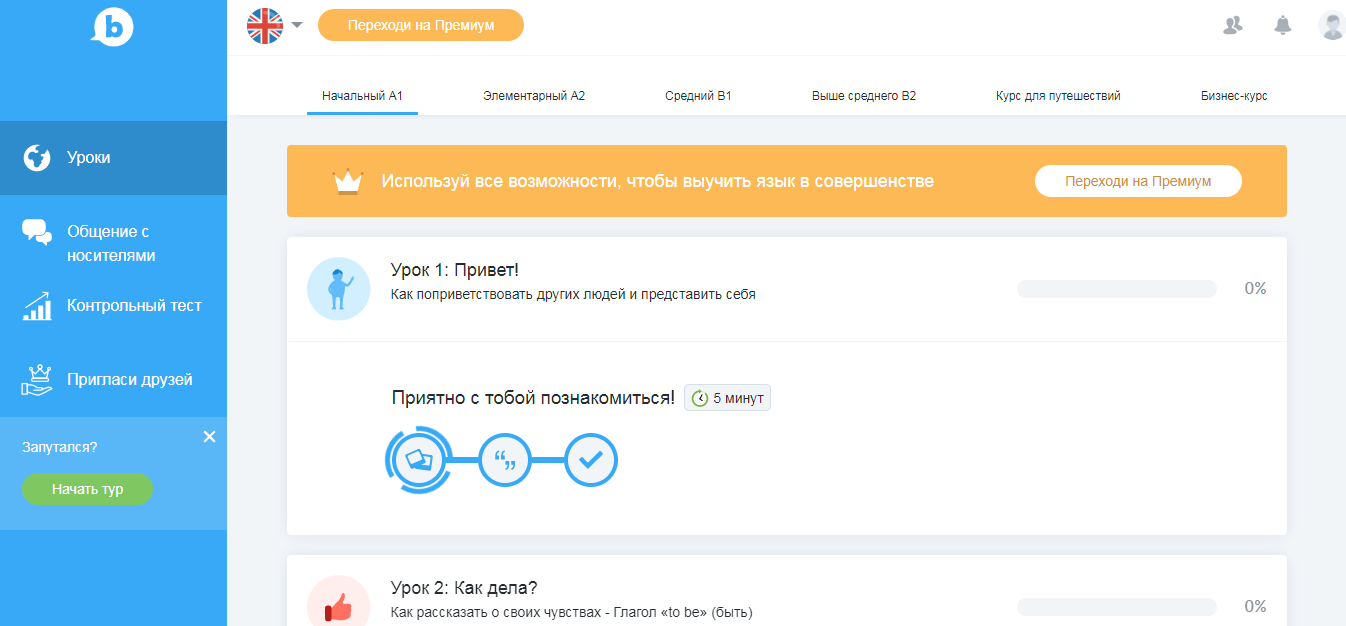Open the quotation marks vocabulary step icon
Image resolution: width=1346 pixels, height=626 pixels.
pos(505,460)
